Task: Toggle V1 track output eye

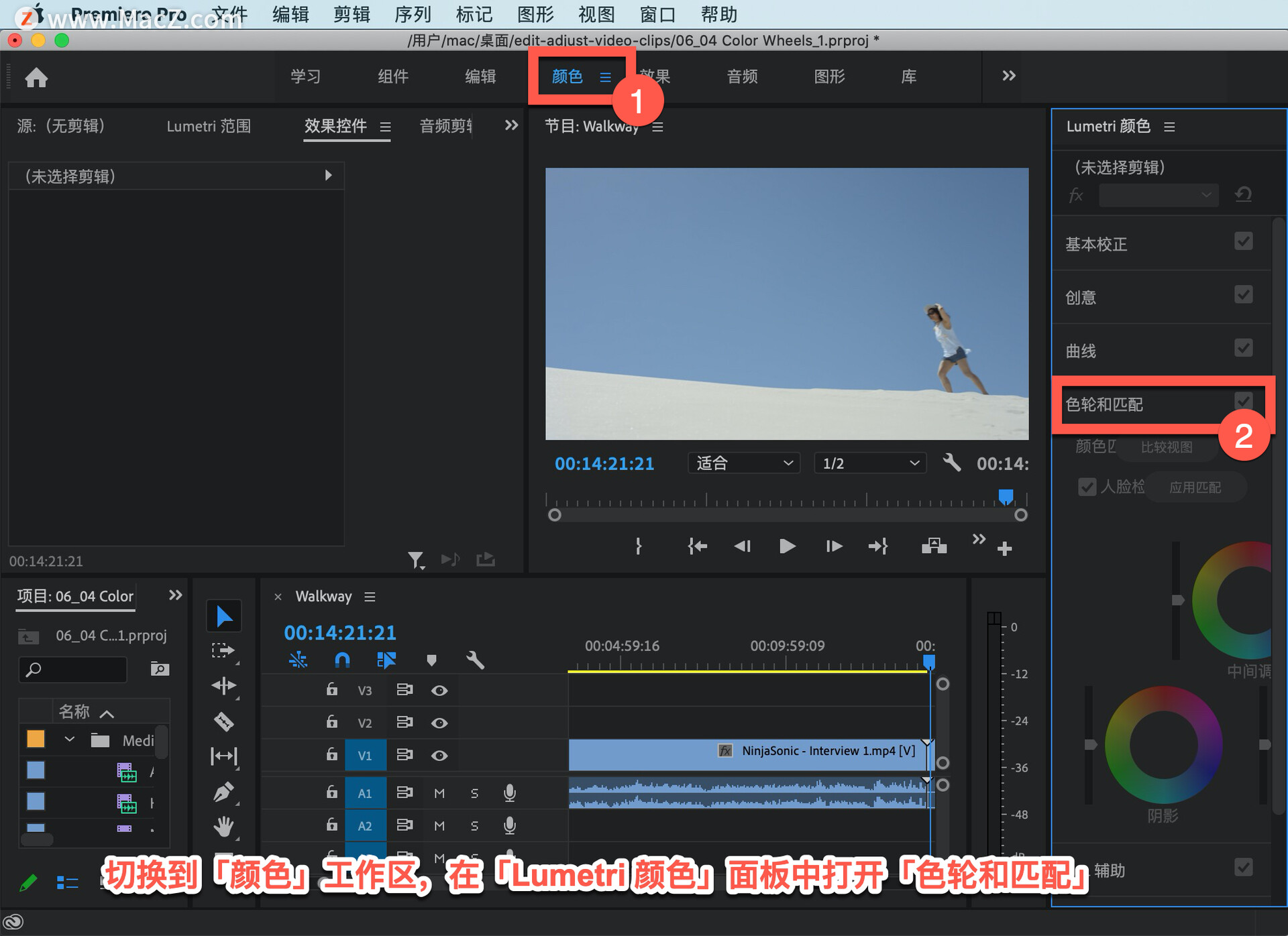Action: pyautogui.click(x=439, y=756)
